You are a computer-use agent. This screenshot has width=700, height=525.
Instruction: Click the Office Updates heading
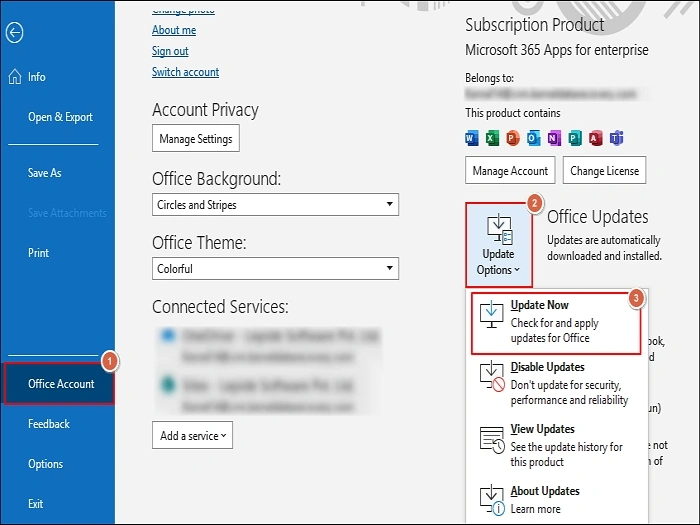point(598,217)
